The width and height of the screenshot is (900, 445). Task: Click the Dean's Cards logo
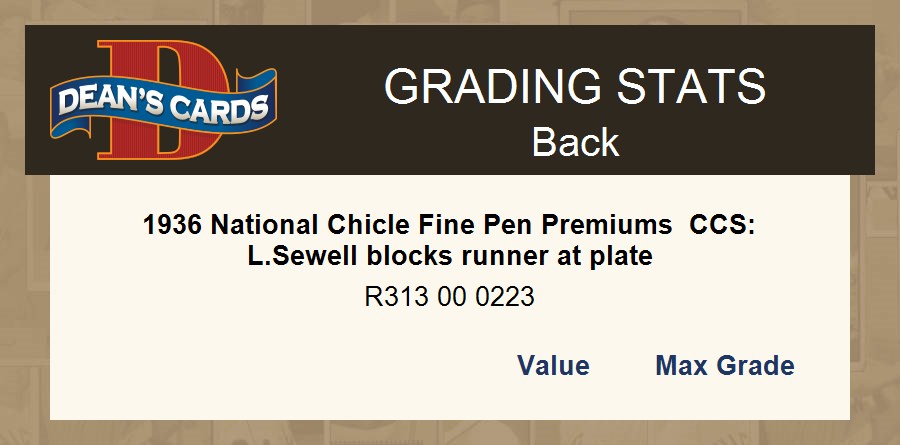[x=163, y=100]
